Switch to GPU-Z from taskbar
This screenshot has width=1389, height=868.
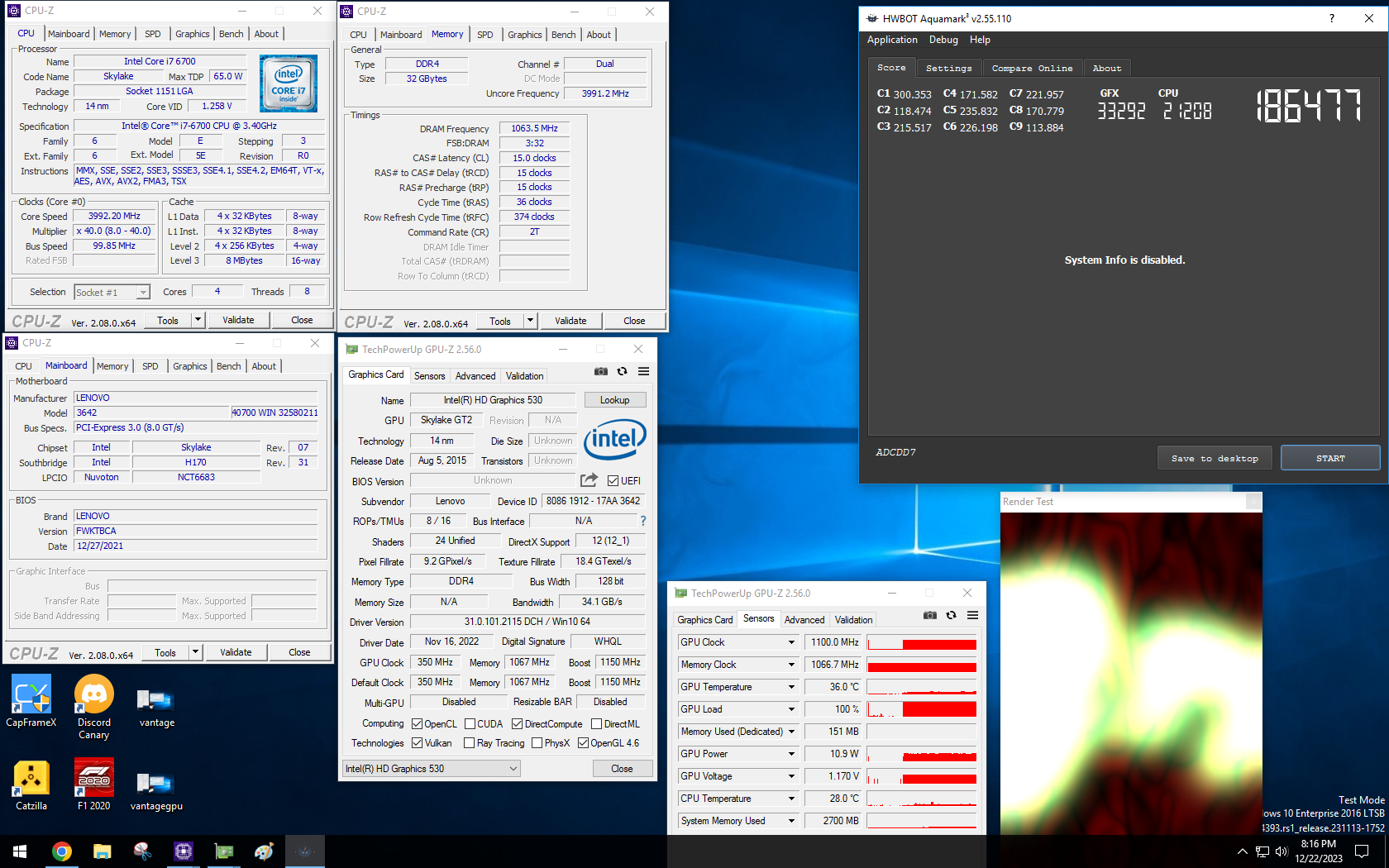tap(223, 851)
